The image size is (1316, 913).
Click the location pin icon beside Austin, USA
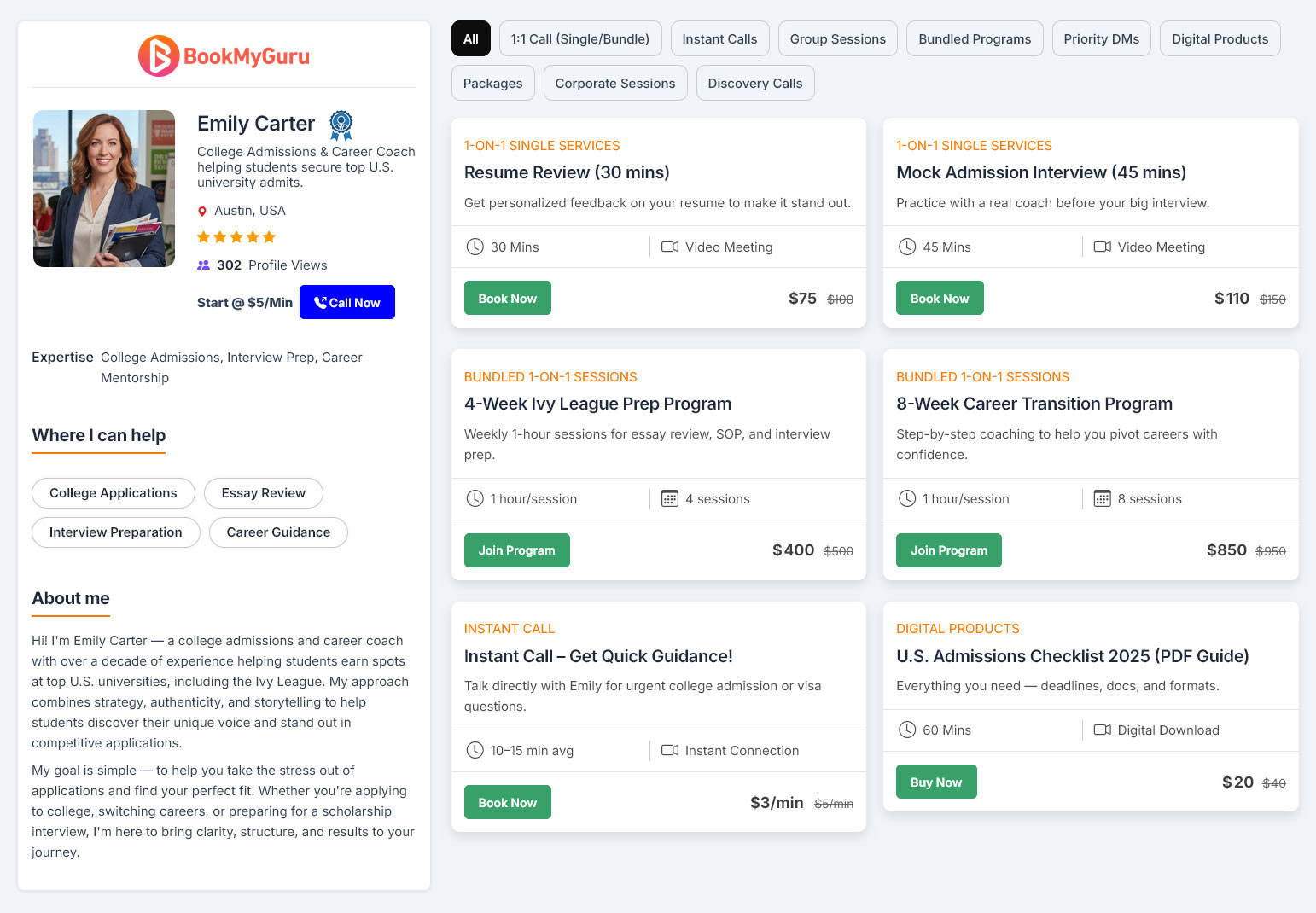click(x=202, y=212)
